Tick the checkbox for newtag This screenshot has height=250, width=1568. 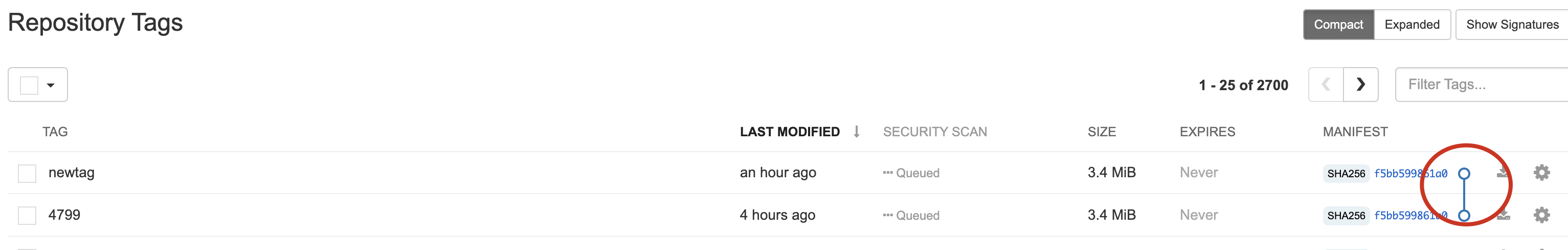(x=27, y=173)
